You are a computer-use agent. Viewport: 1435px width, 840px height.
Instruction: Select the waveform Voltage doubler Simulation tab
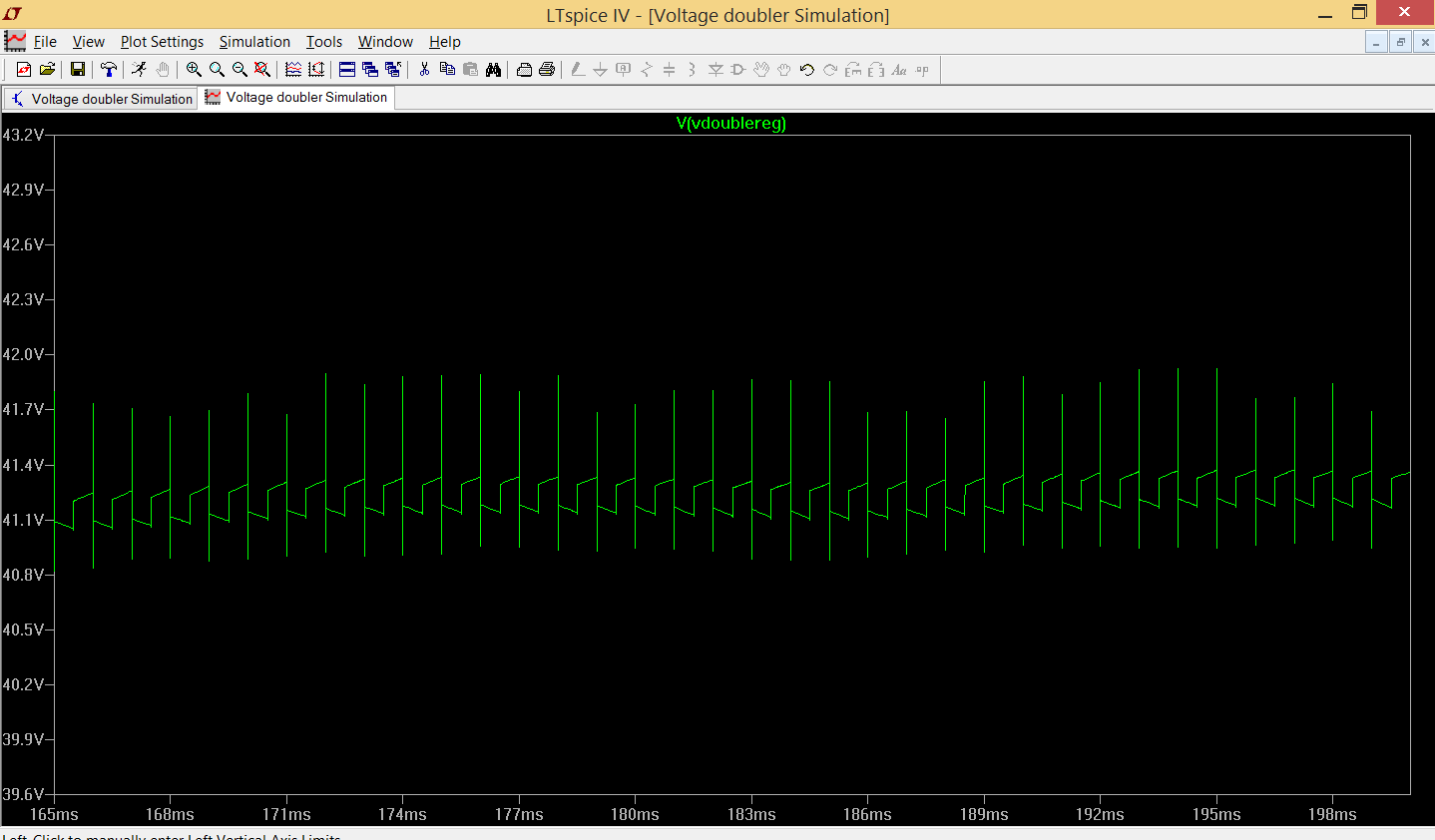point(296,97)
